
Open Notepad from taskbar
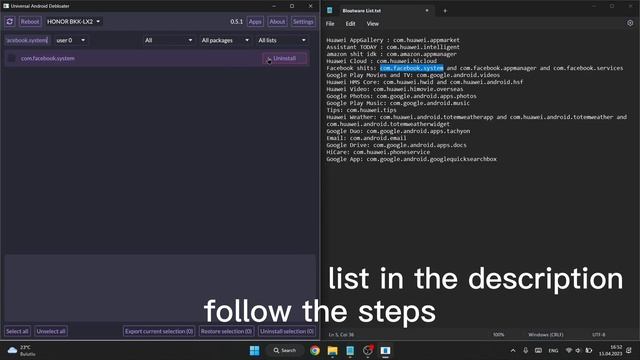point(350,351)
